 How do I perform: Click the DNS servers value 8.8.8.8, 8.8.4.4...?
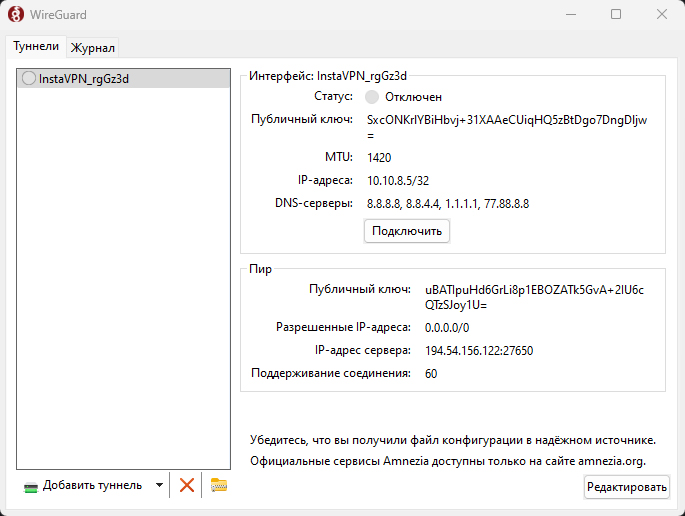[448, 204]
